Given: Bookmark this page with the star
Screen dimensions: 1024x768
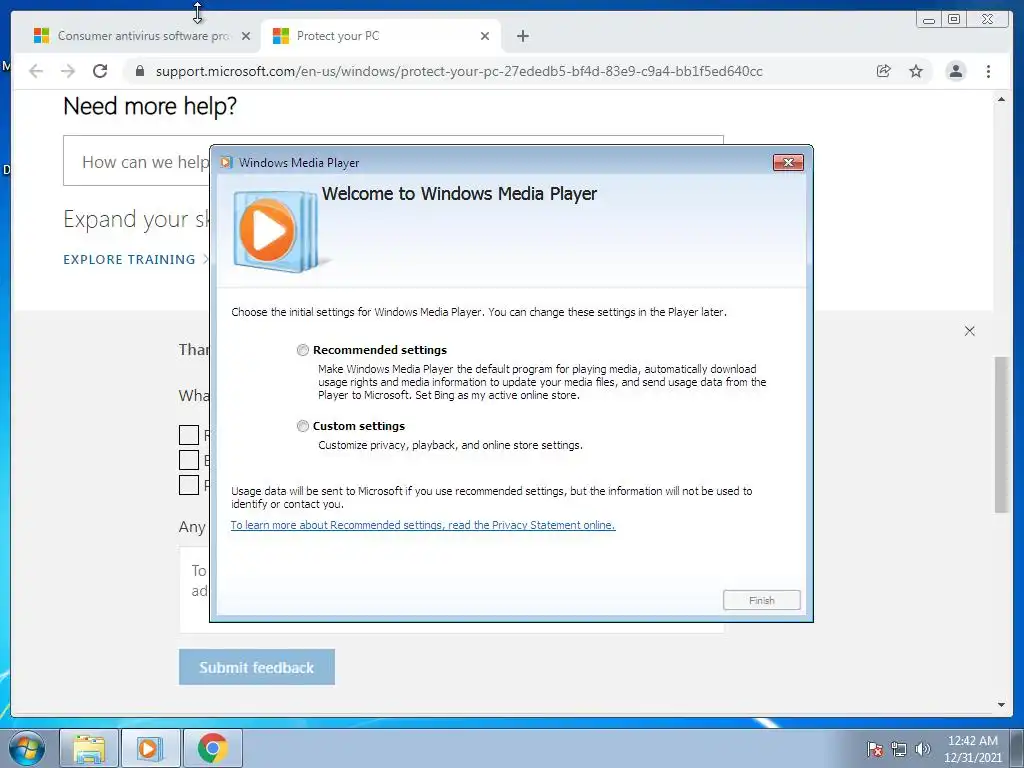Looking at the screenshot, I should coord(916,71).
